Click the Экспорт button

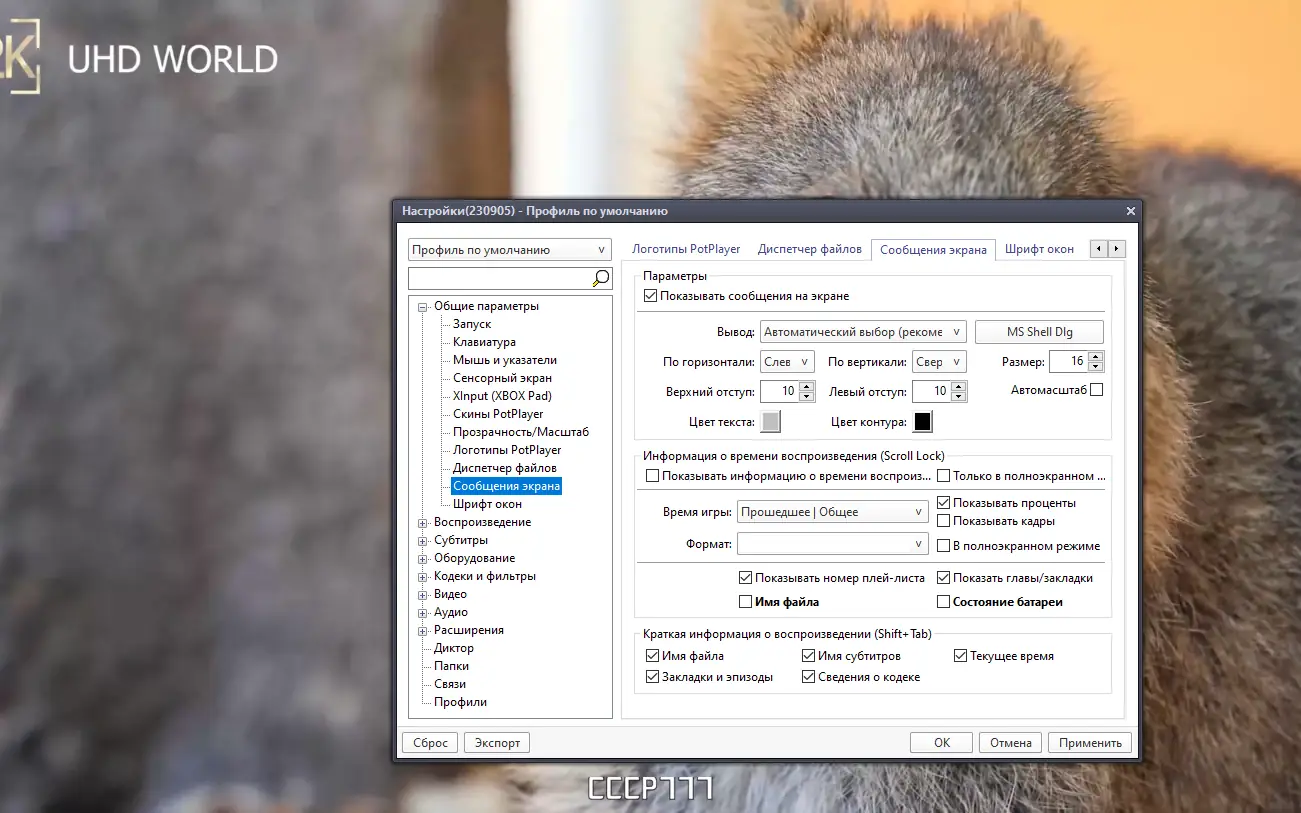[x=498, y=743]
